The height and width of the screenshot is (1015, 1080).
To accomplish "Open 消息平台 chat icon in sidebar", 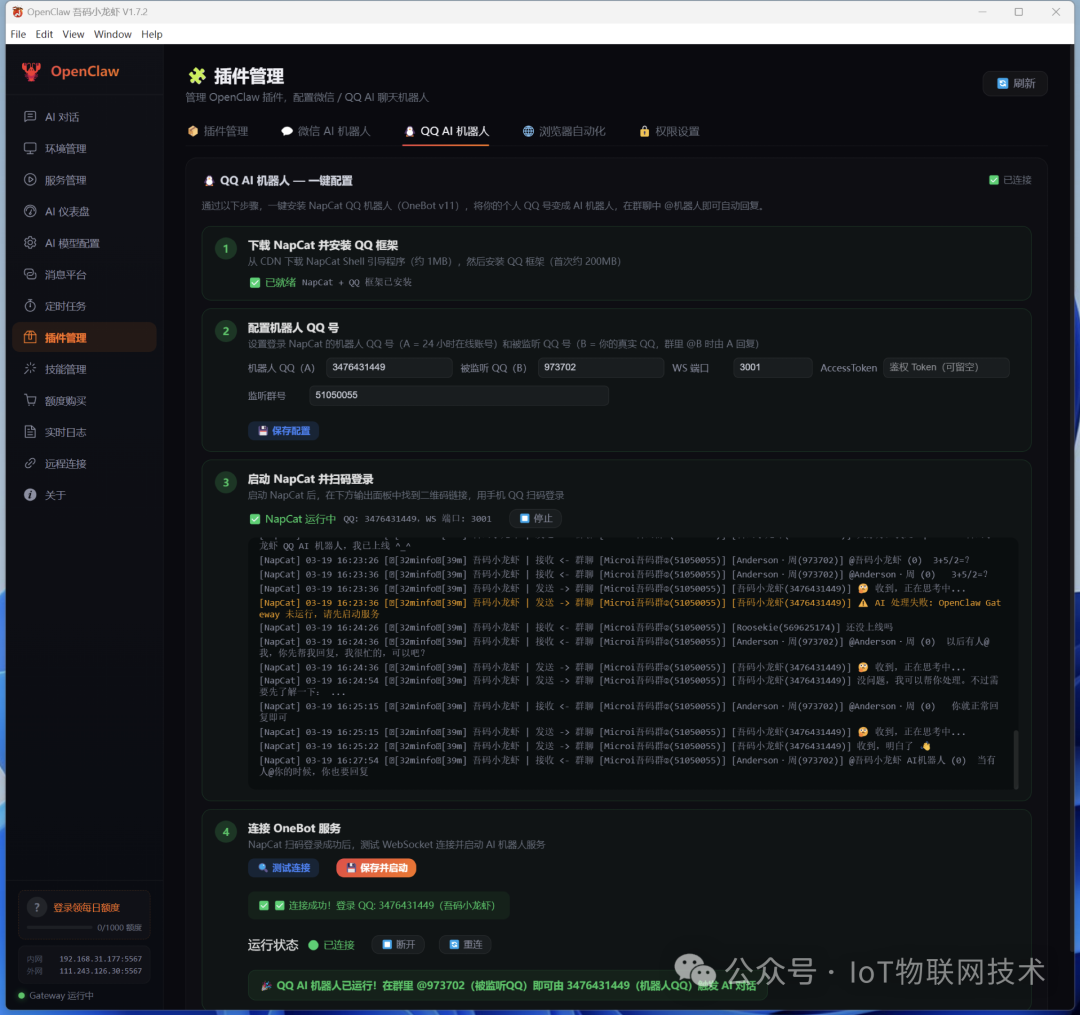I will pyautogui.click(x=30, y=274).
